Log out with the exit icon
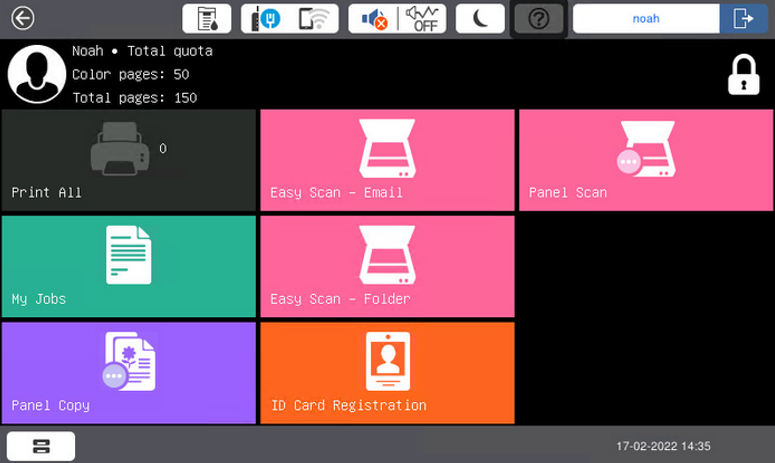The width and height of the screenshot is (775, 463). (x=743, y=19)
